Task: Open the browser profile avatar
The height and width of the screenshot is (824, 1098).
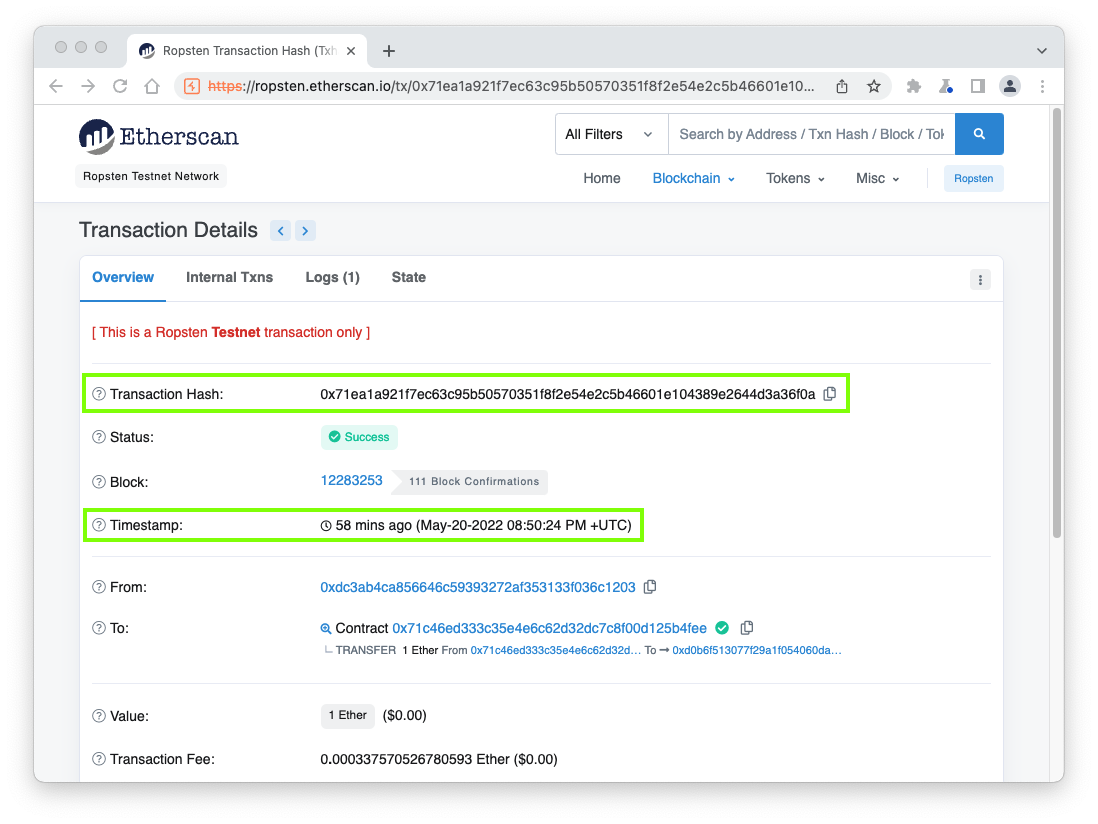Action: point(1010,86)
